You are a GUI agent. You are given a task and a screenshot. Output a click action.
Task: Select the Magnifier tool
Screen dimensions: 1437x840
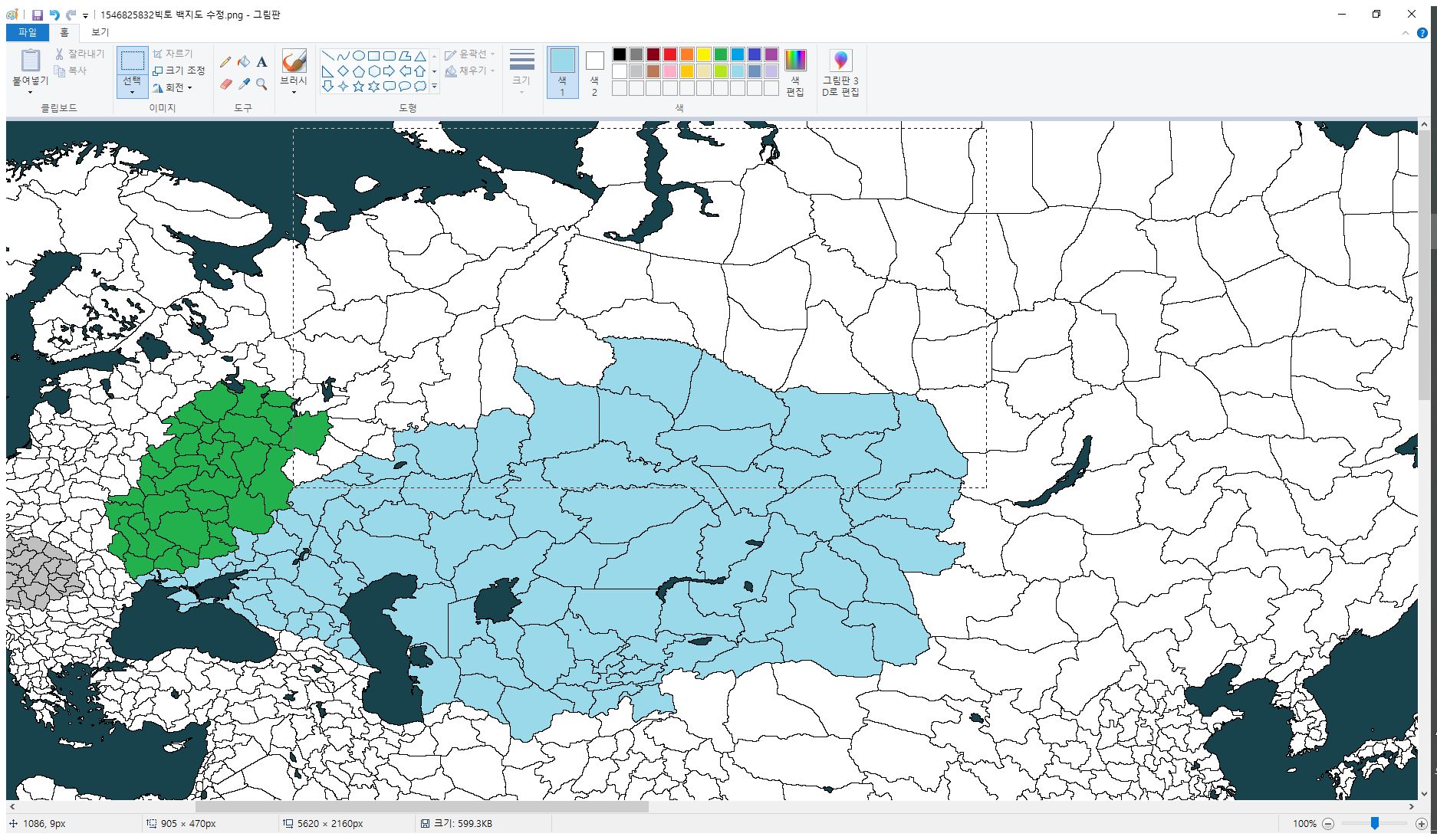point(261,84)
